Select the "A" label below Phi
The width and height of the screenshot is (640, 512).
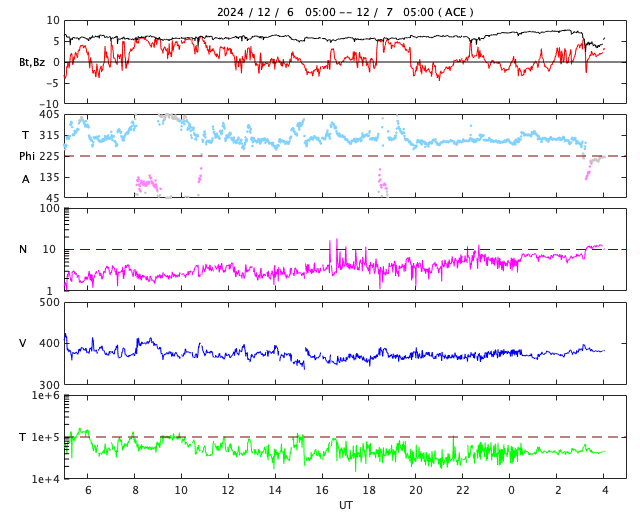(26, 179)
